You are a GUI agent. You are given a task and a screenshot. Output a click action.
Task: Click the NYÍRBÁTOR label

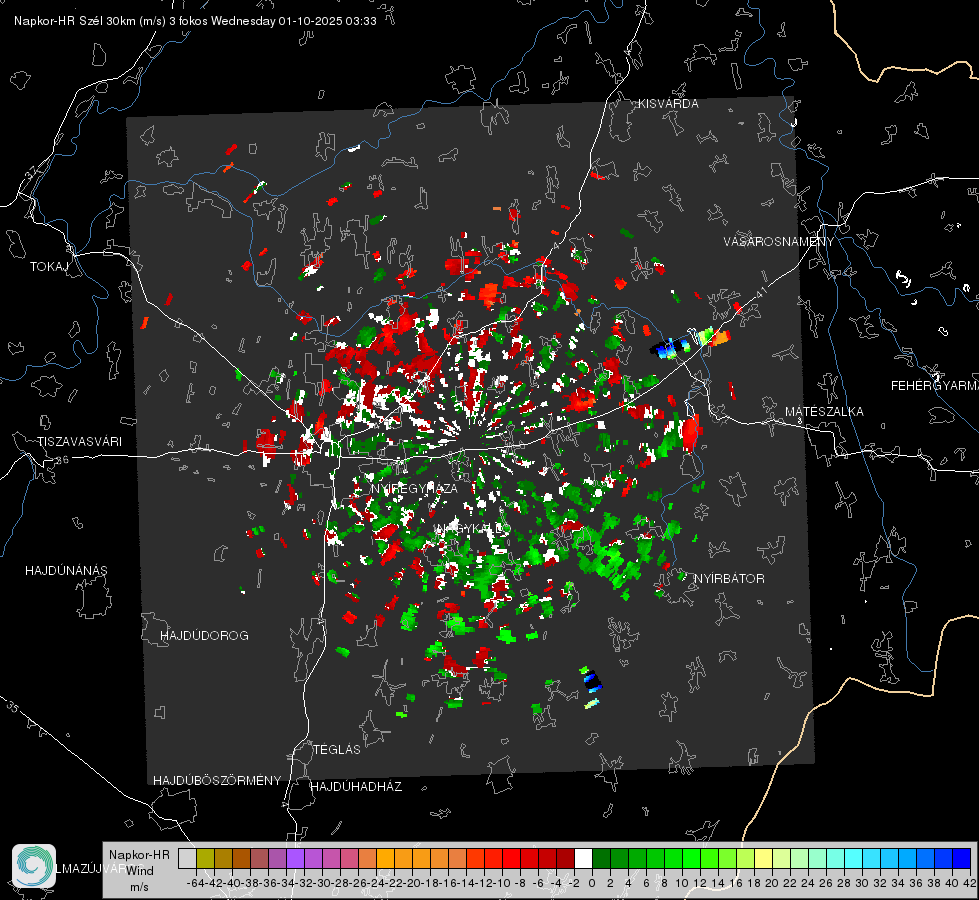(x=729, y=579)
